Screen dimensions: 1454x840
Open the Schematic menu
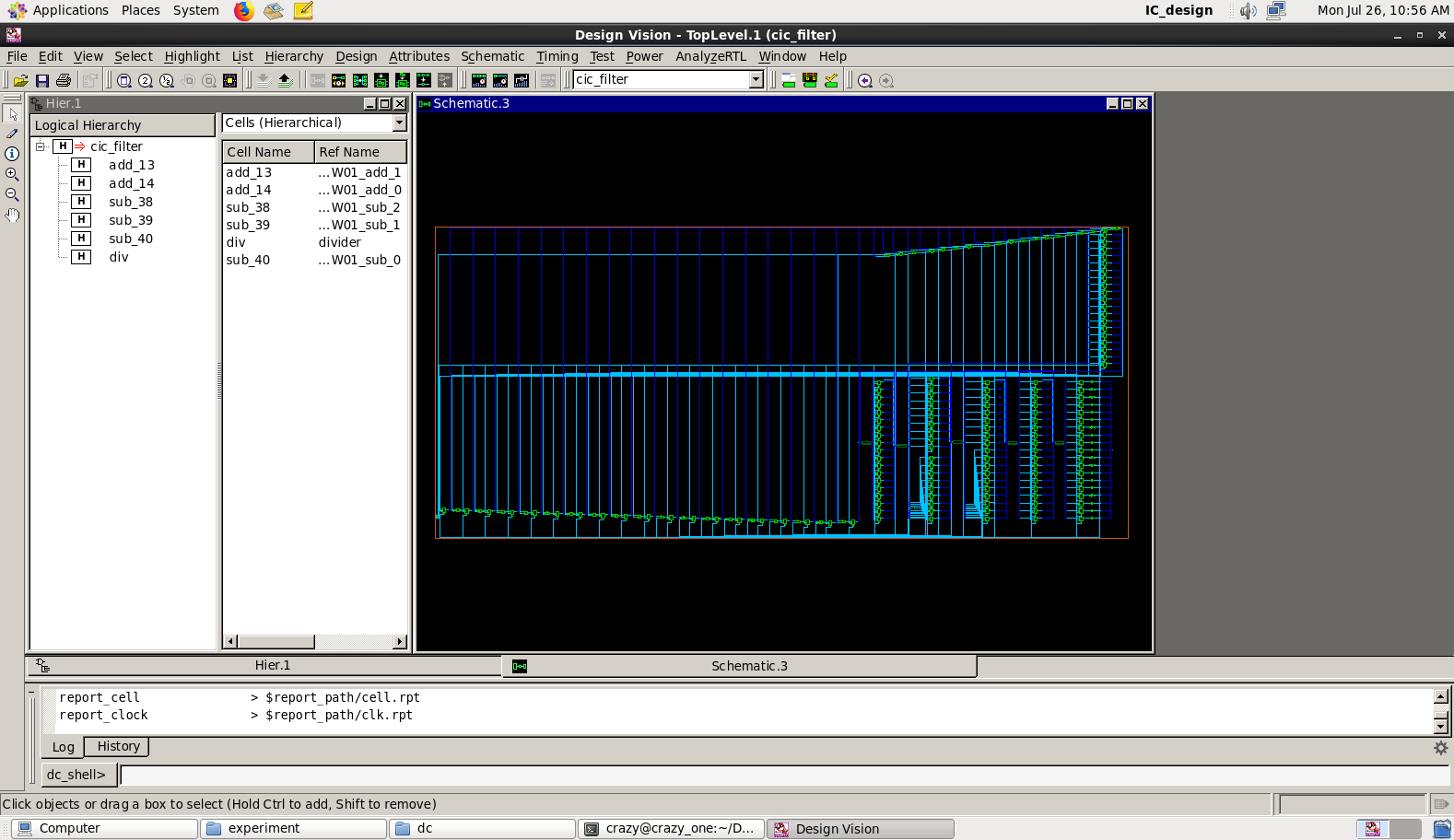coord(493,56)
